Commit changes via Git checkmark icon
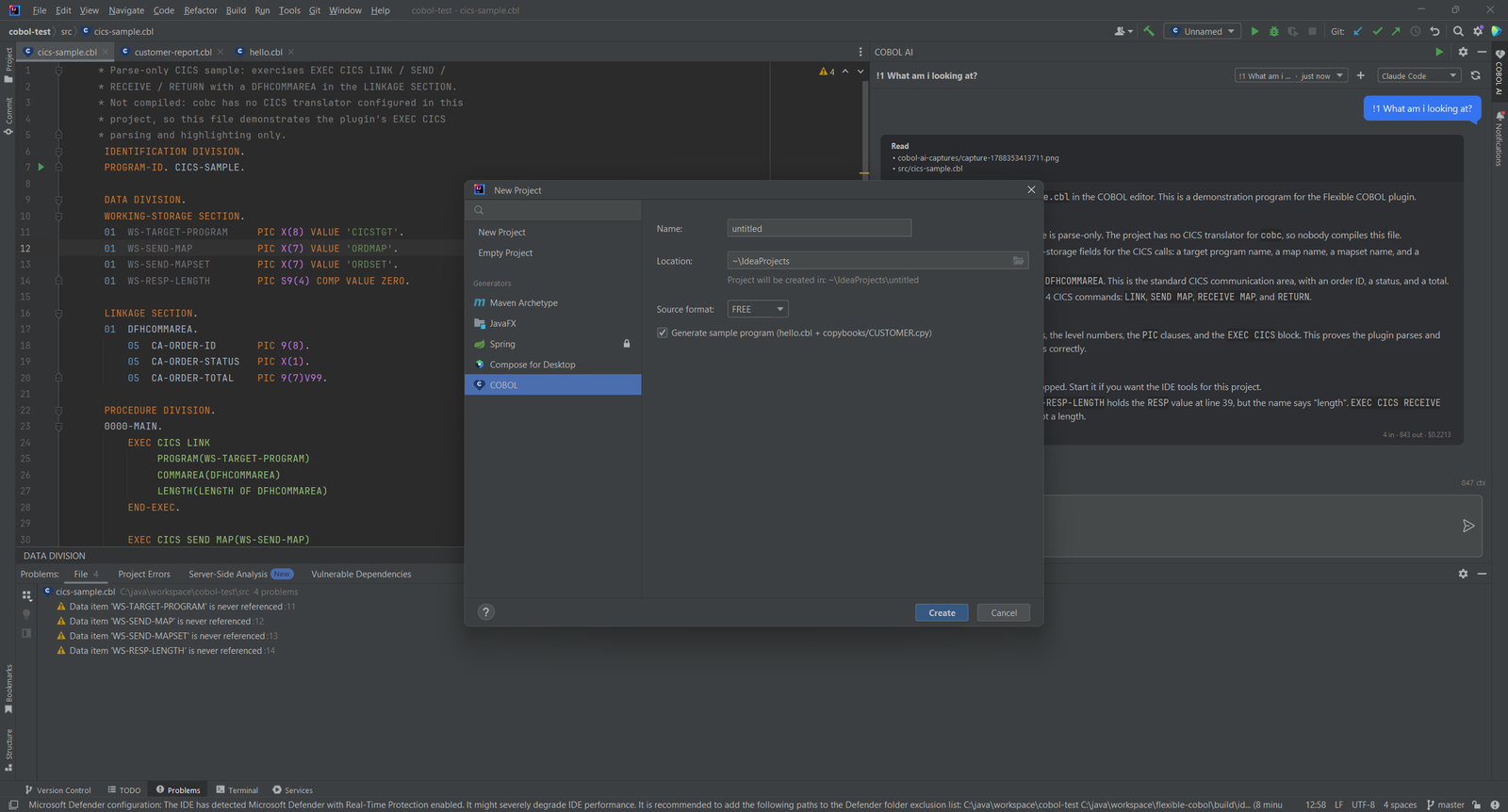The width and height of the screenshot is (1508, 812). click(x=1377, y=31)
